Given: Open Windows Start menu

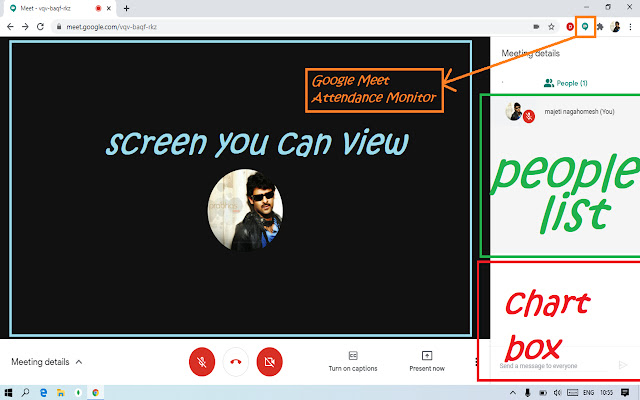Looking at the screenshot, I should (x=8, y=393).
